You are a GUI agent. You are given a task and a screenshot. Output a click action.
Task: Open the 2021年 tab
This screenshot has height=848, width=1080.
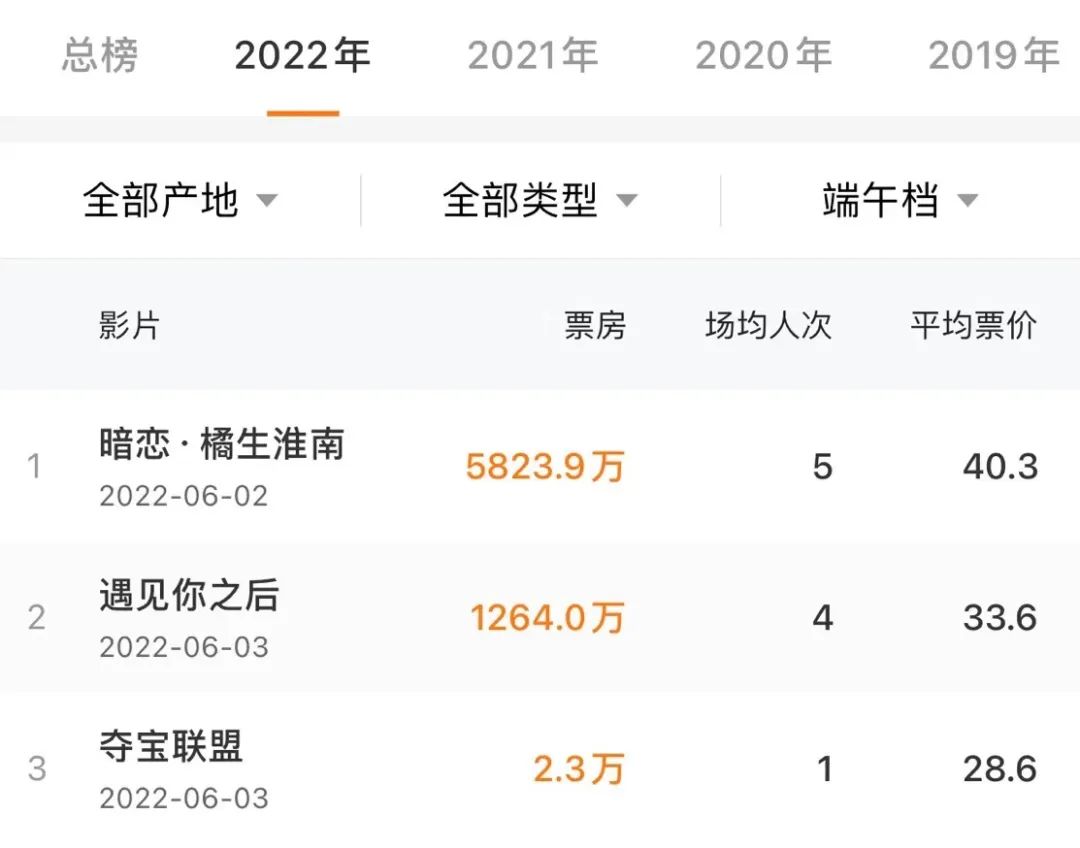coord(533,55)
